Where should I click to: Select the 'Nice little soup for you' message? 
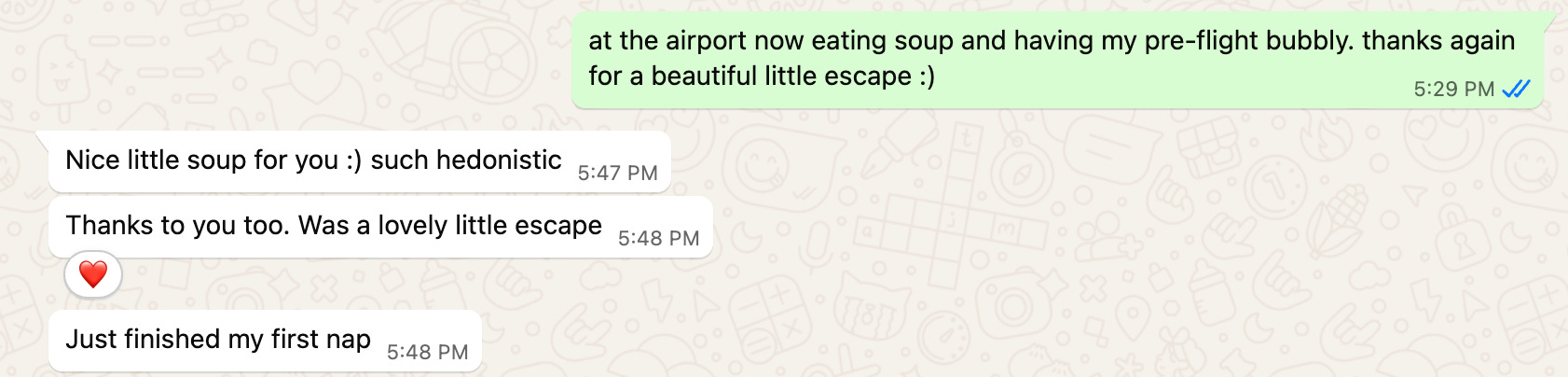pyautogui.click(x=359, y=161)
